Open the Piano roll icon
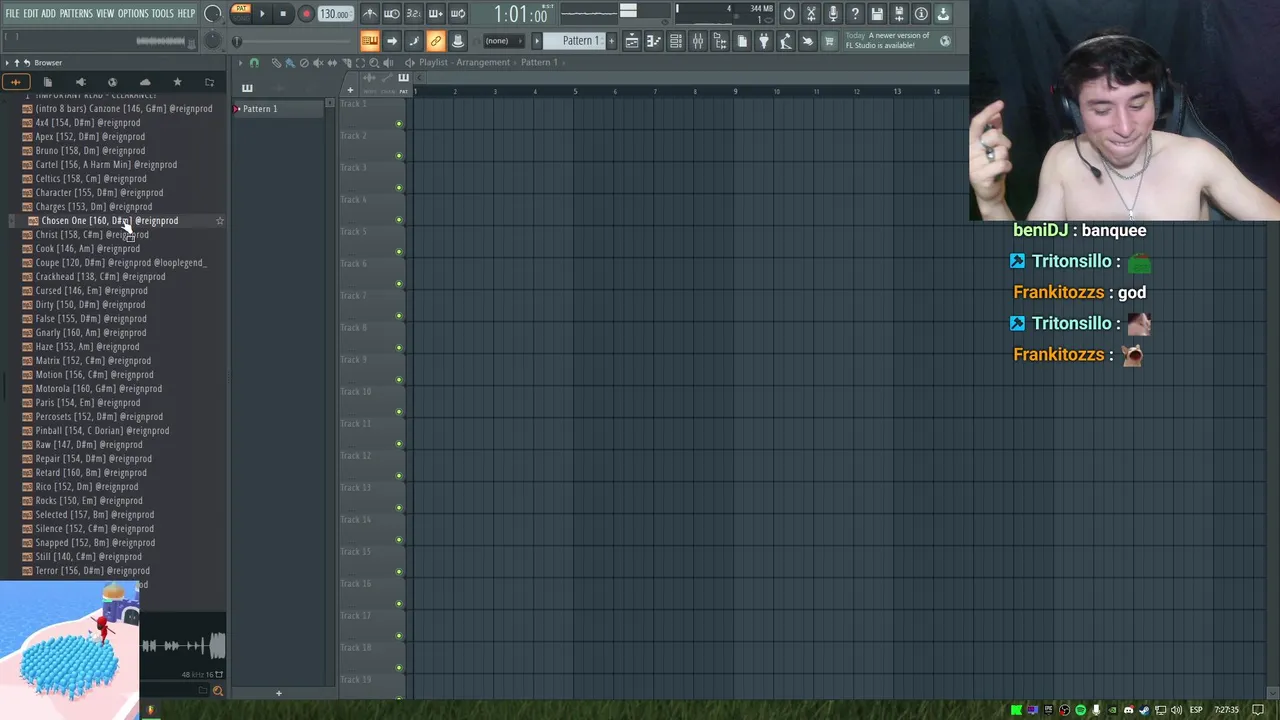Screen dimensions: 1280x720 (654, 41)
